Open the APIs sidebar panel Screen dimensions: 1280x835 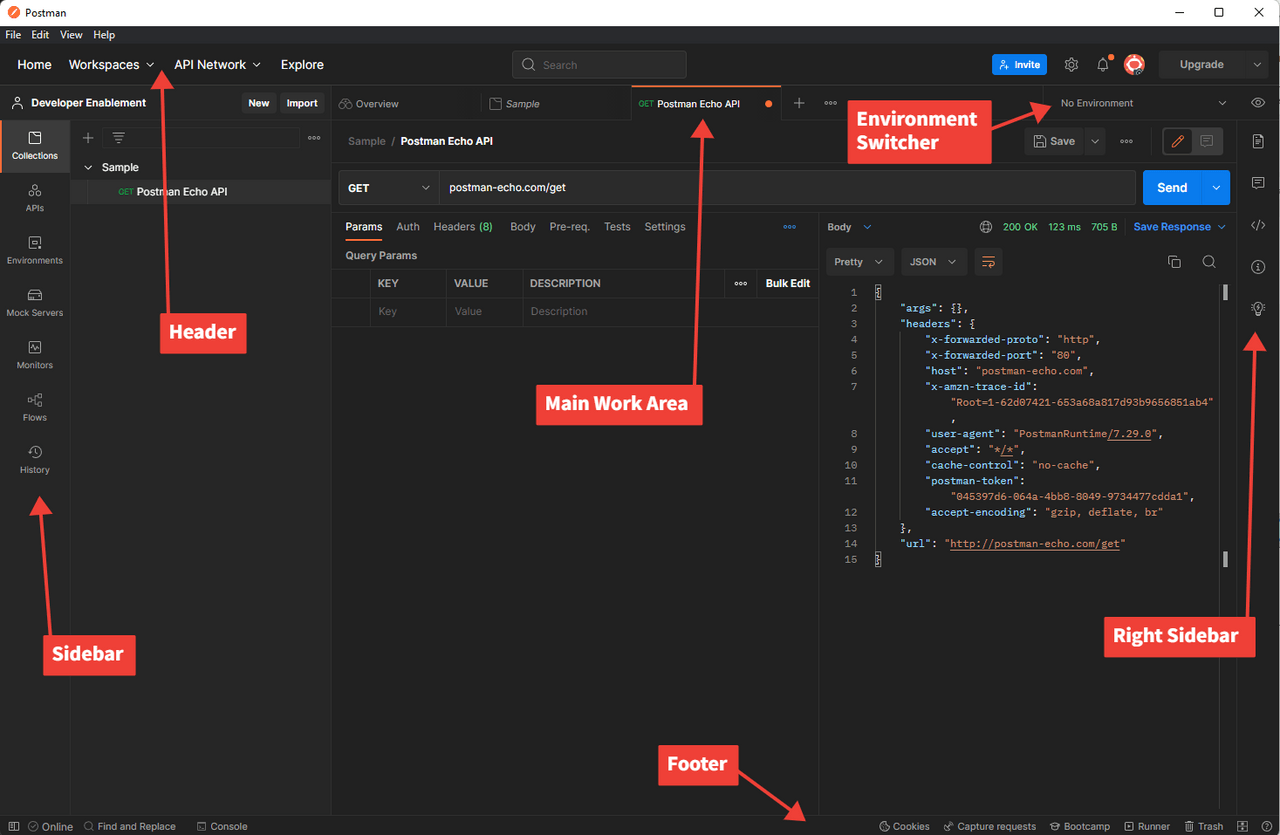[x=35, y=198]
